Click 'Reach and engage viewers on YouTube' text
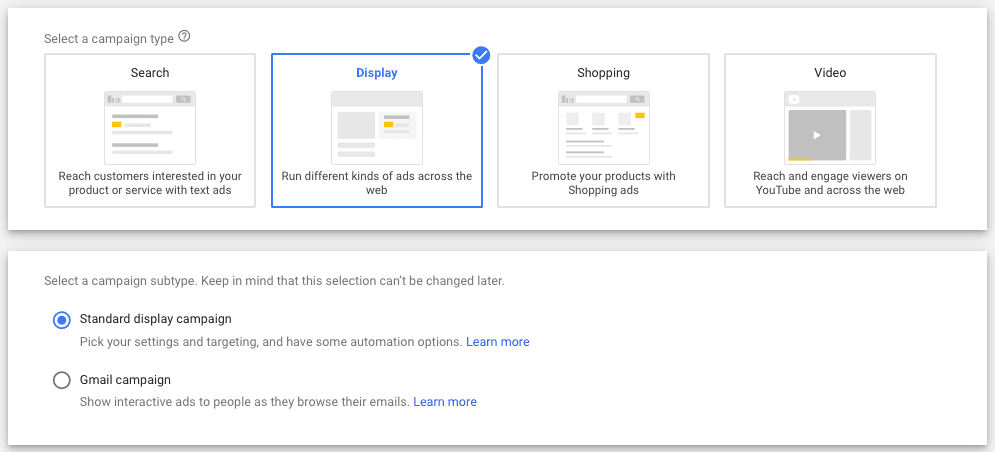Viewport: 995px width, 452px height. pyautogui.click(x=830, y=183)
